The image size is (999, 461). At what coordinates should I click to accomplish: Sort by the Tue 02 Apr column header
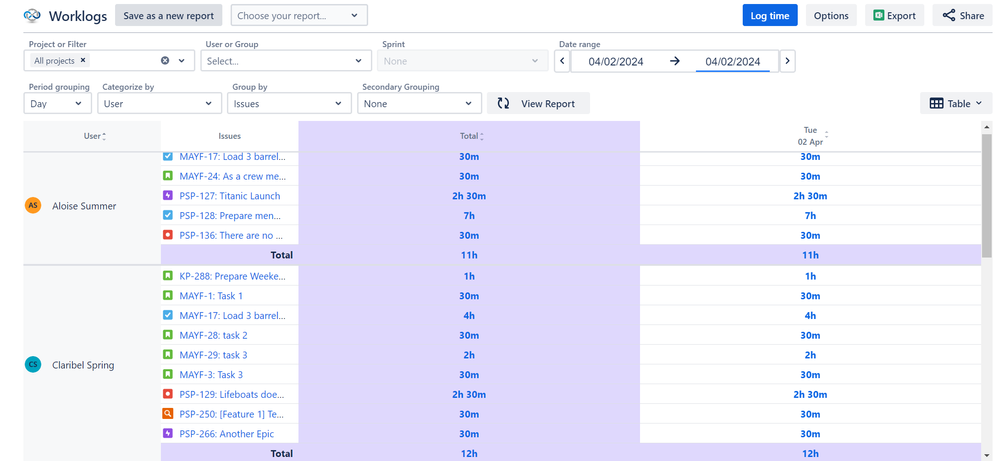coord(812,136)
